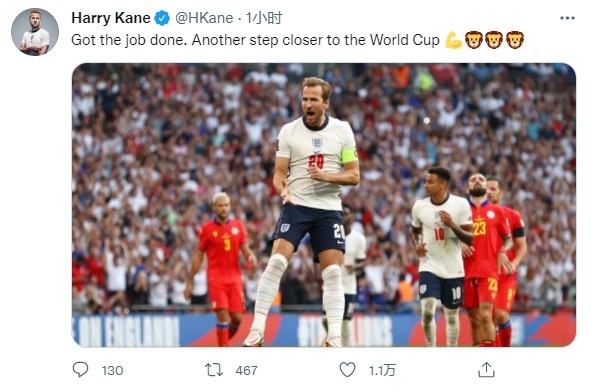Click the last lion emoji
The width and height of the screenshot is (593, 391).
514,40
